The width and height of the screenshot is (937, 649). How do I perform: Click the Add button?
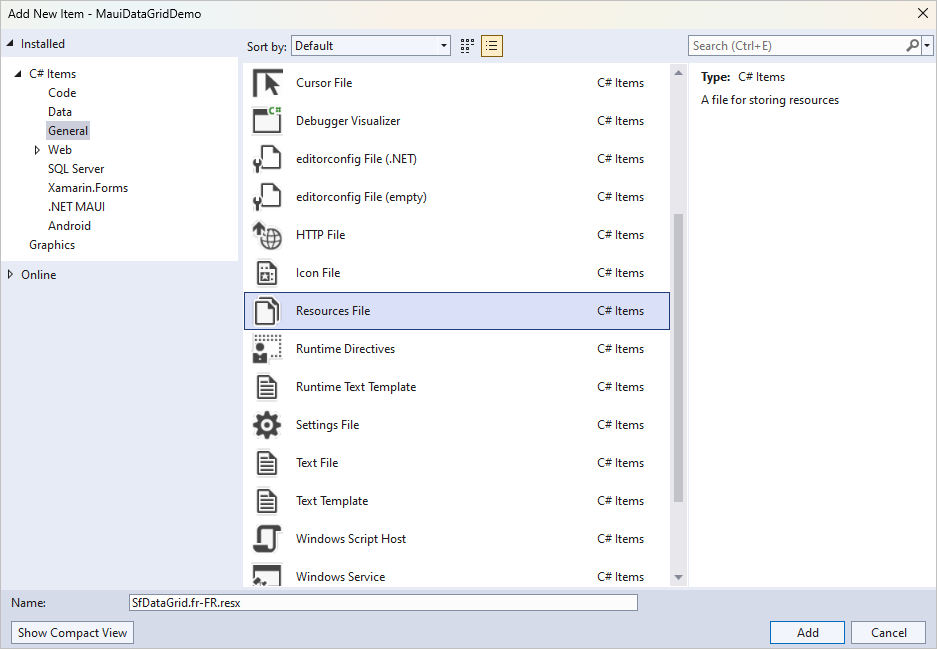click(x=807, y=632)
